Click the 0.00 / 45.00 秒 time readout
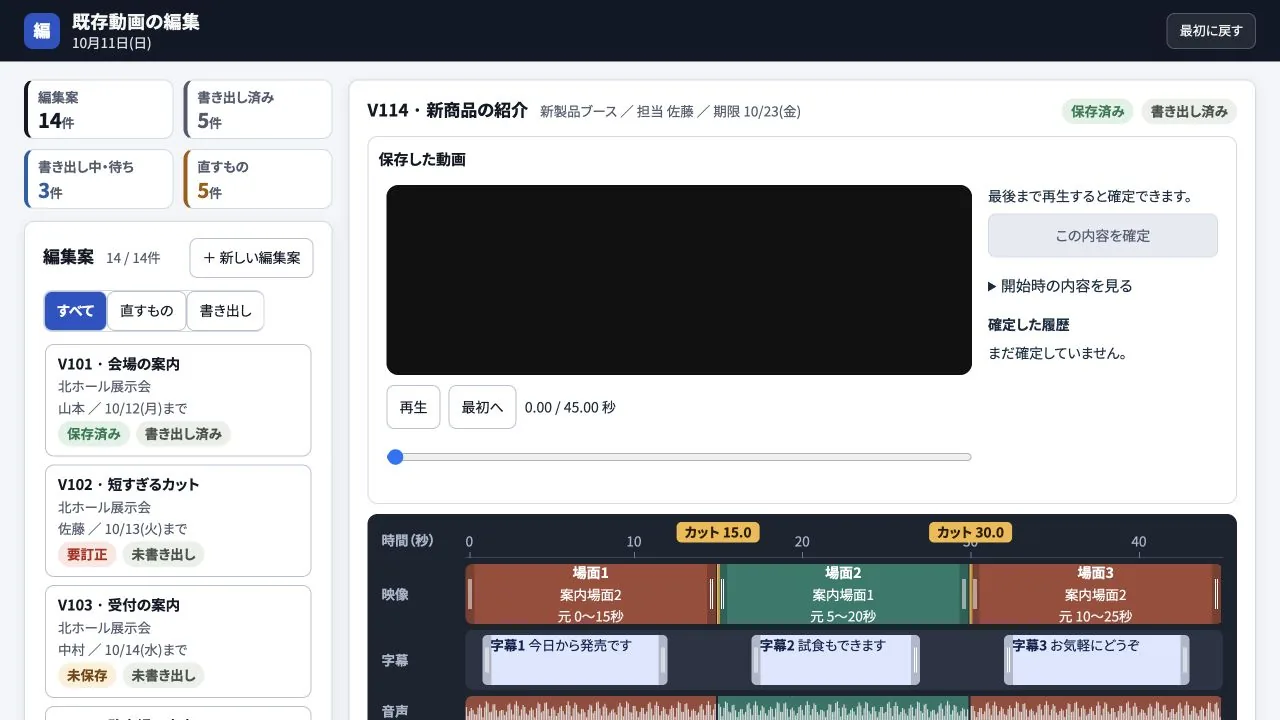This screenshot has width=1280, height=720. point(570,407)
